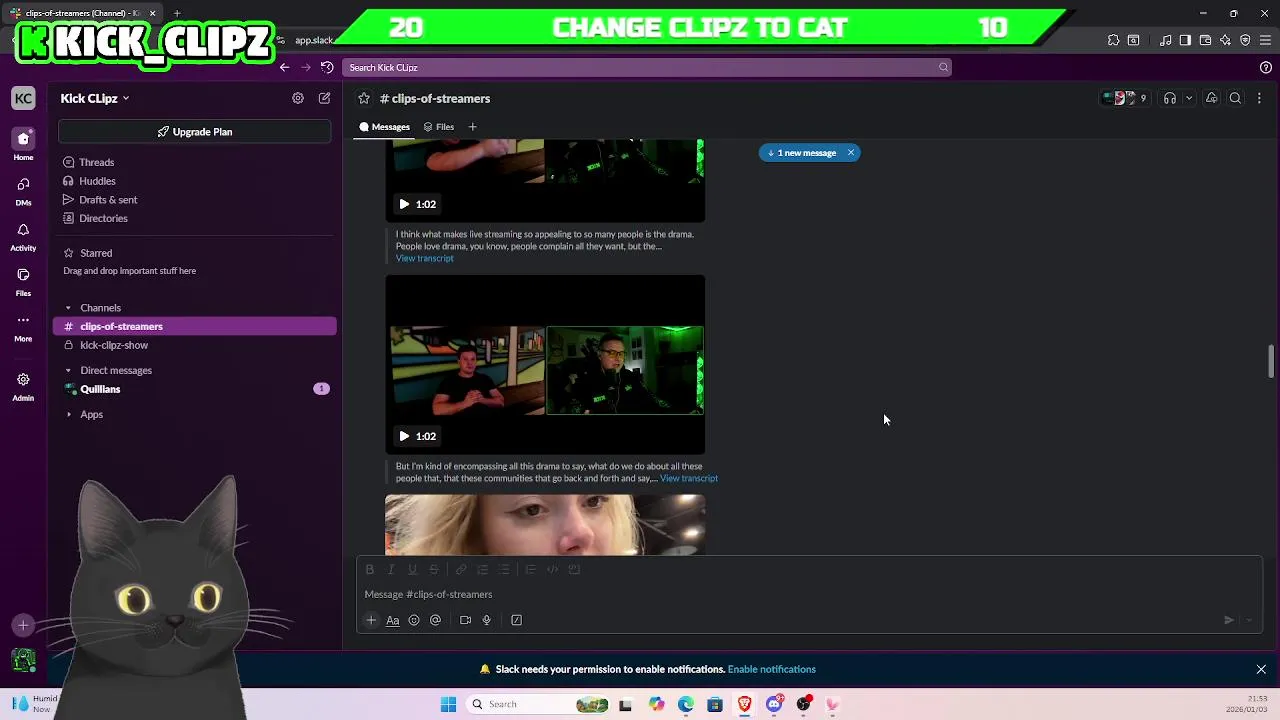Toggle underline formatting in composer
Screen dimensions: 1280x720
412,569
